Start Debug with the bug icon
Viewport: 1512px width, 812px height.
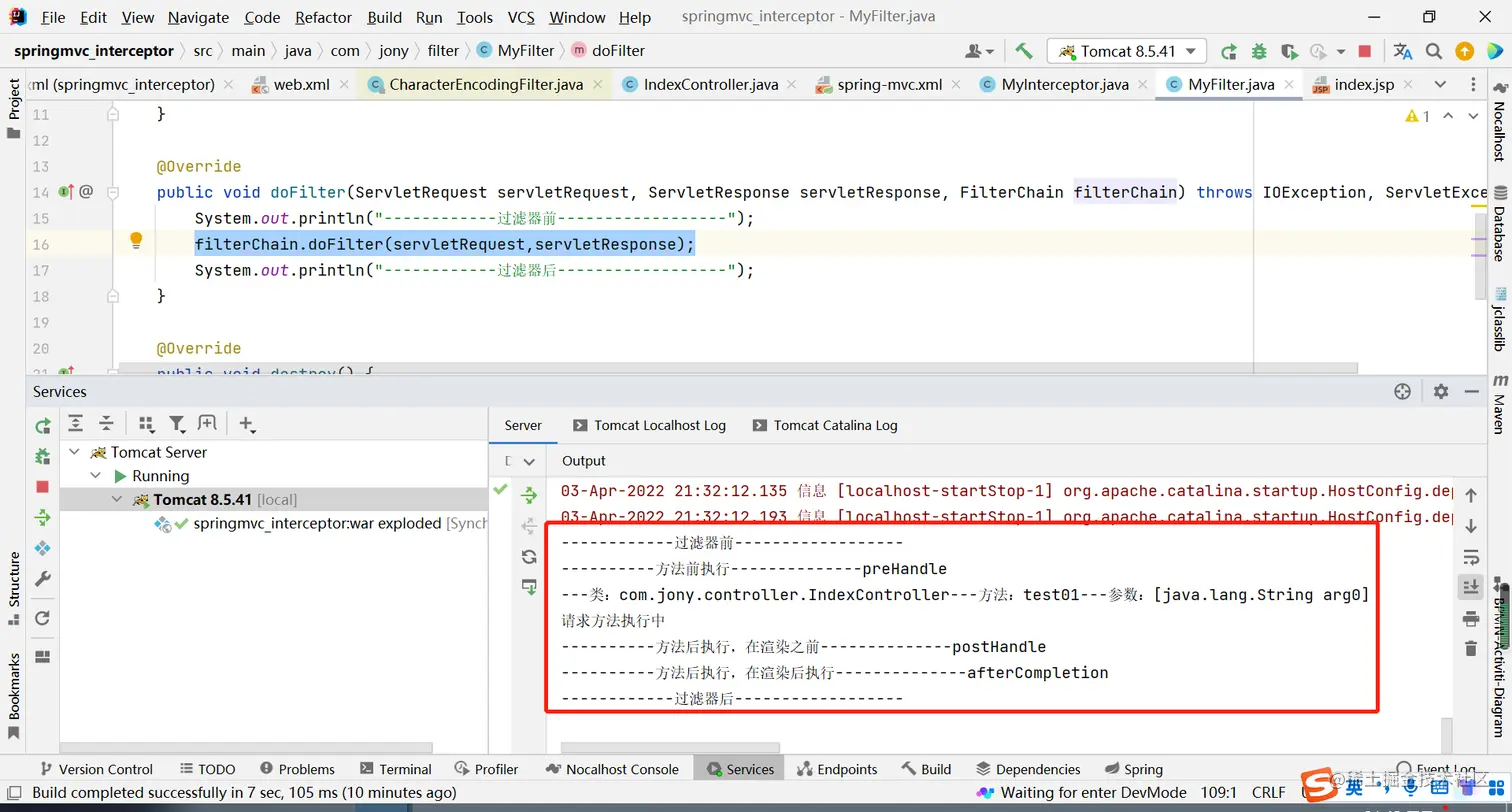click(x=1259, y=51)
